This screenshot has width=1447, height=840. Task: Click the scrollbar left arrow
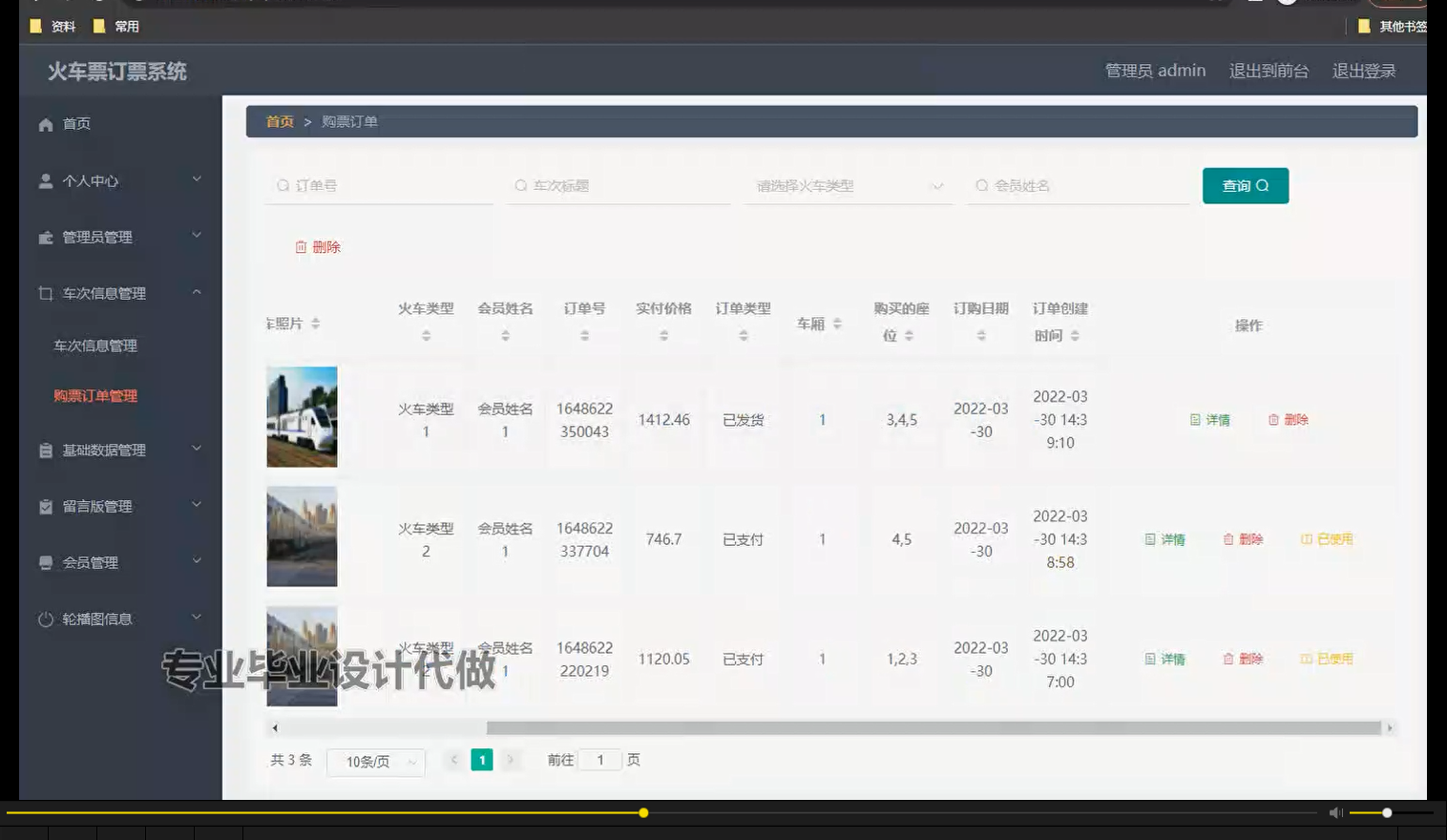(275, 728)
